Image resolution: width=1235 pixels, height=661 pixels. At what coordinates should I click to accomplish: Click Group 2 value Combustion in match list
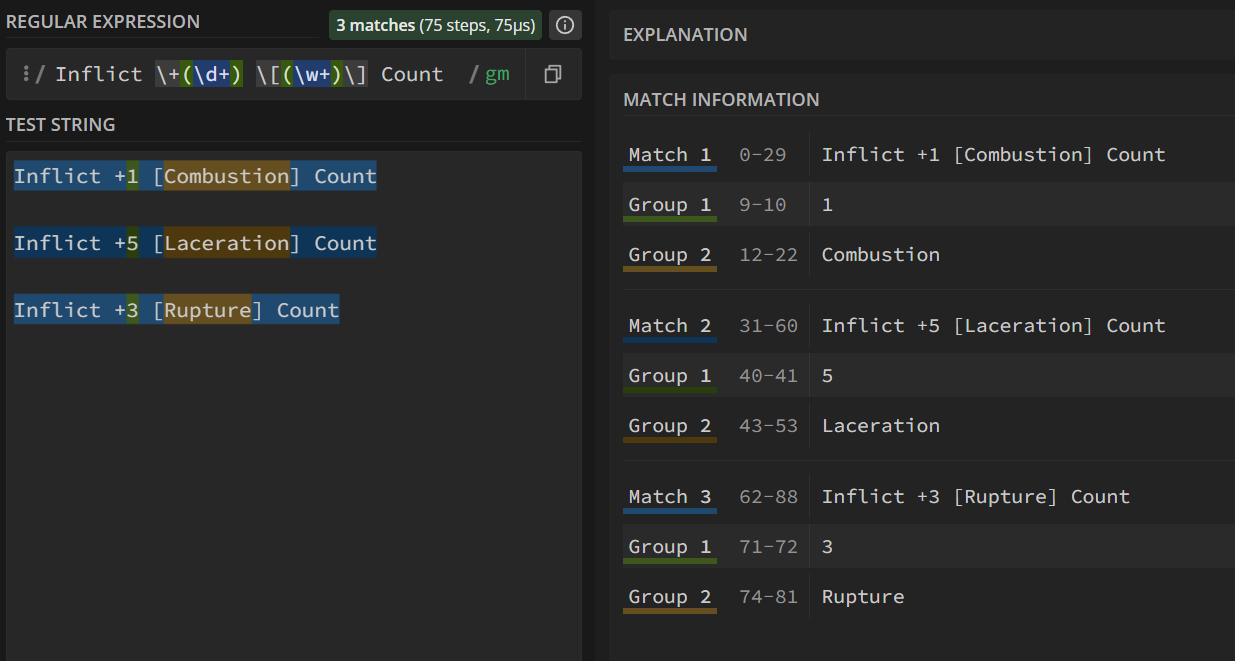(x=880, y=255)
